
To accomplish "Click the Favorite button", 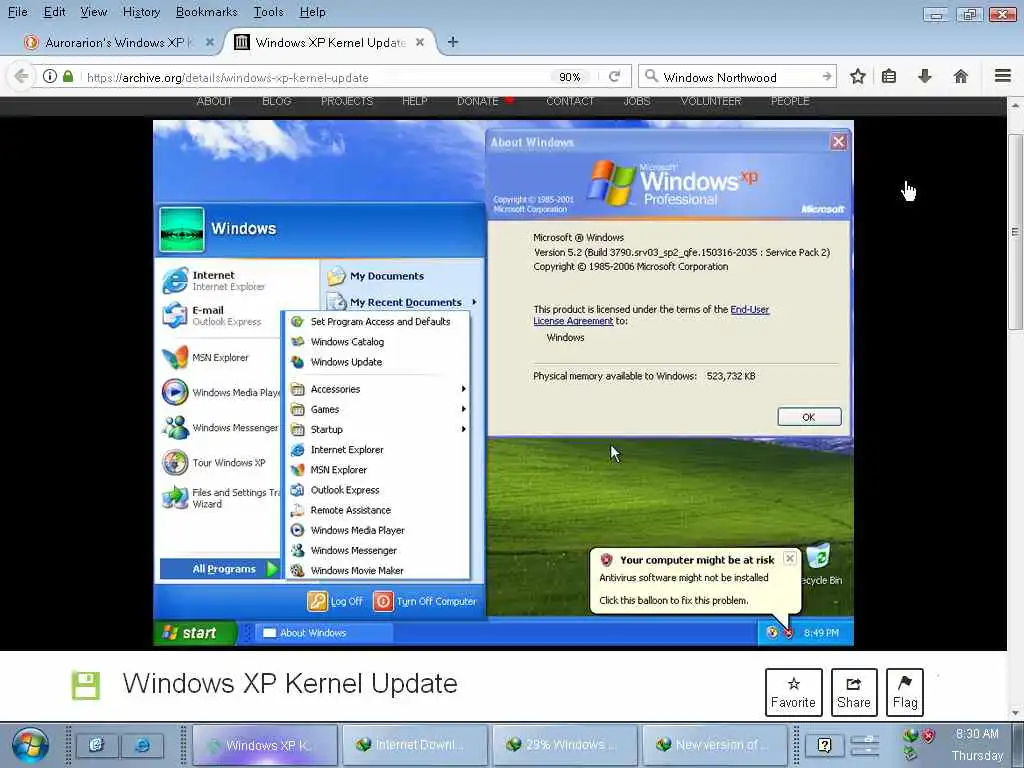I will (x=793, y=693).
